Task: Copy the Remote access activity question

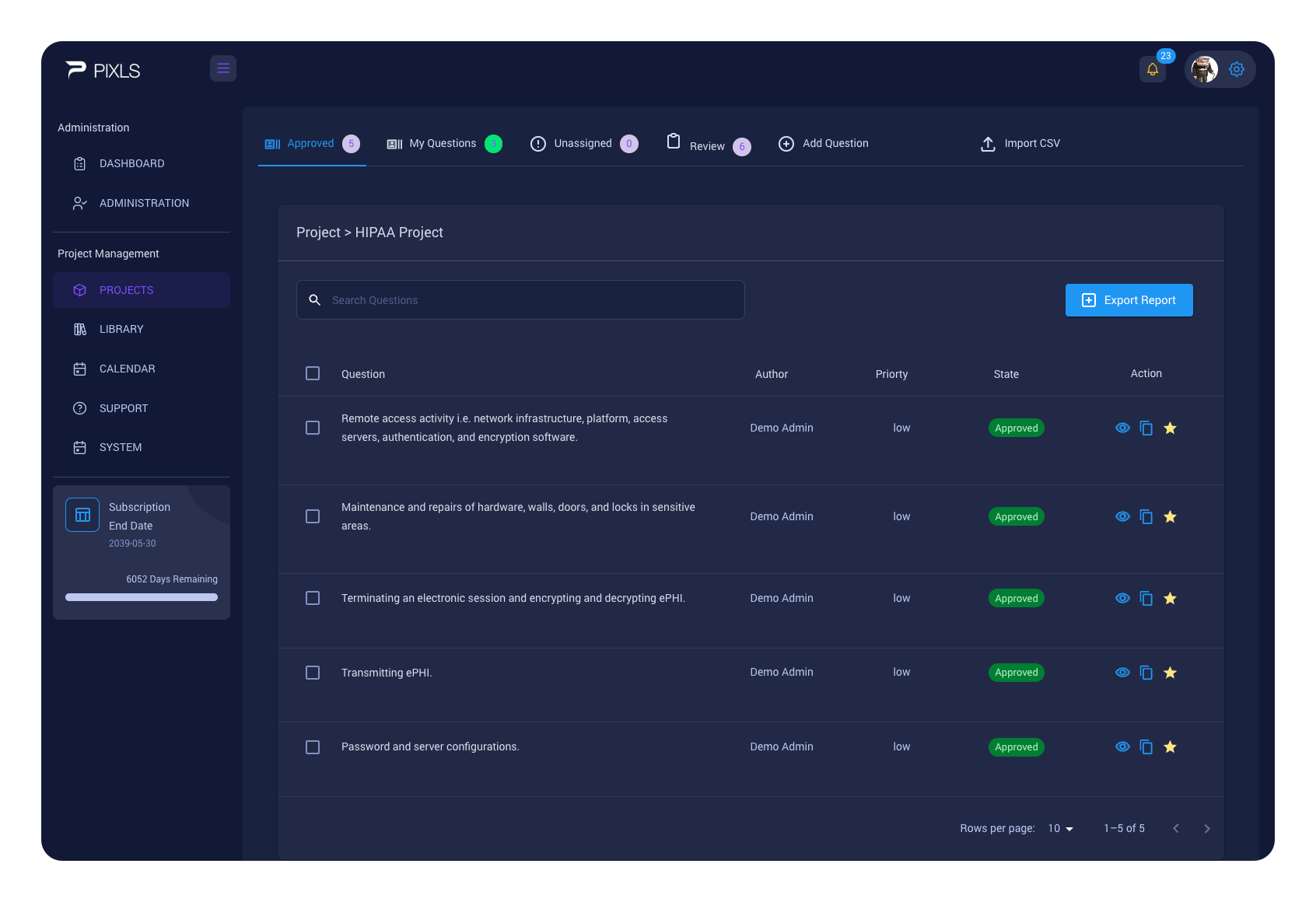Action: click(x=1146, y=428)
